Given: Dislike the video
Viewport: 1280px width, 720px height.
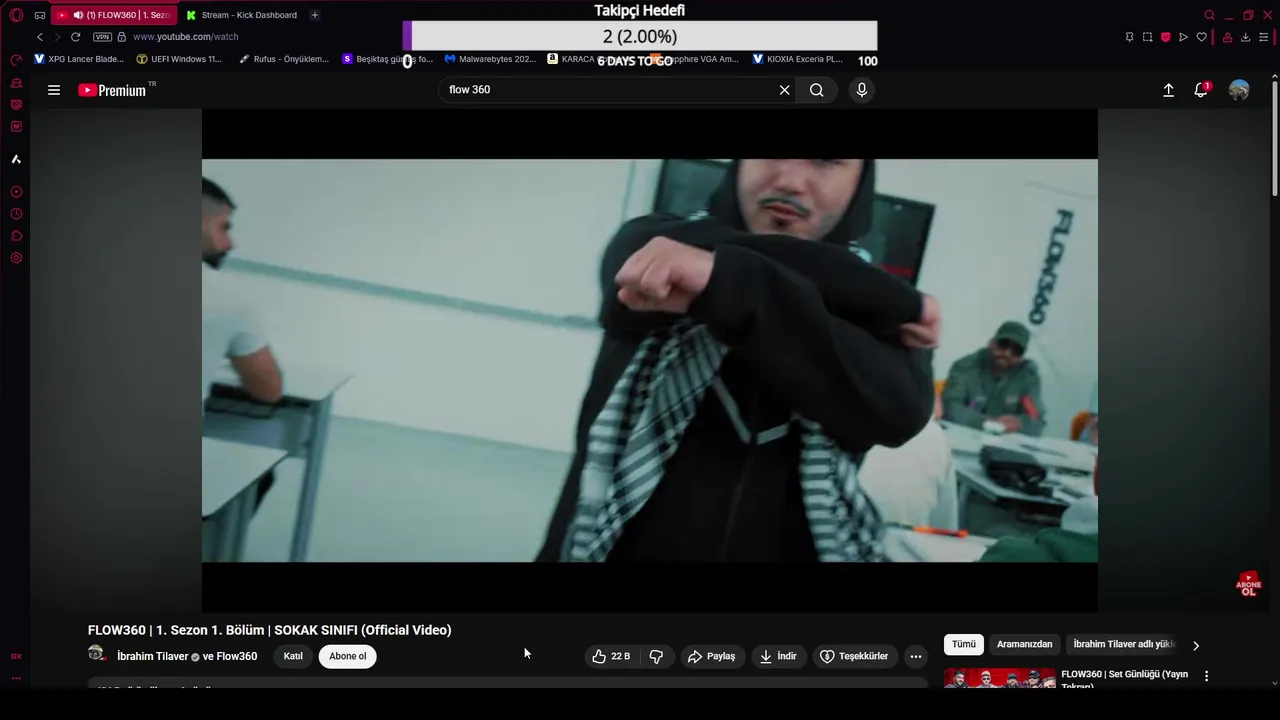Looking at the screenshot, I should coord(656,656).
